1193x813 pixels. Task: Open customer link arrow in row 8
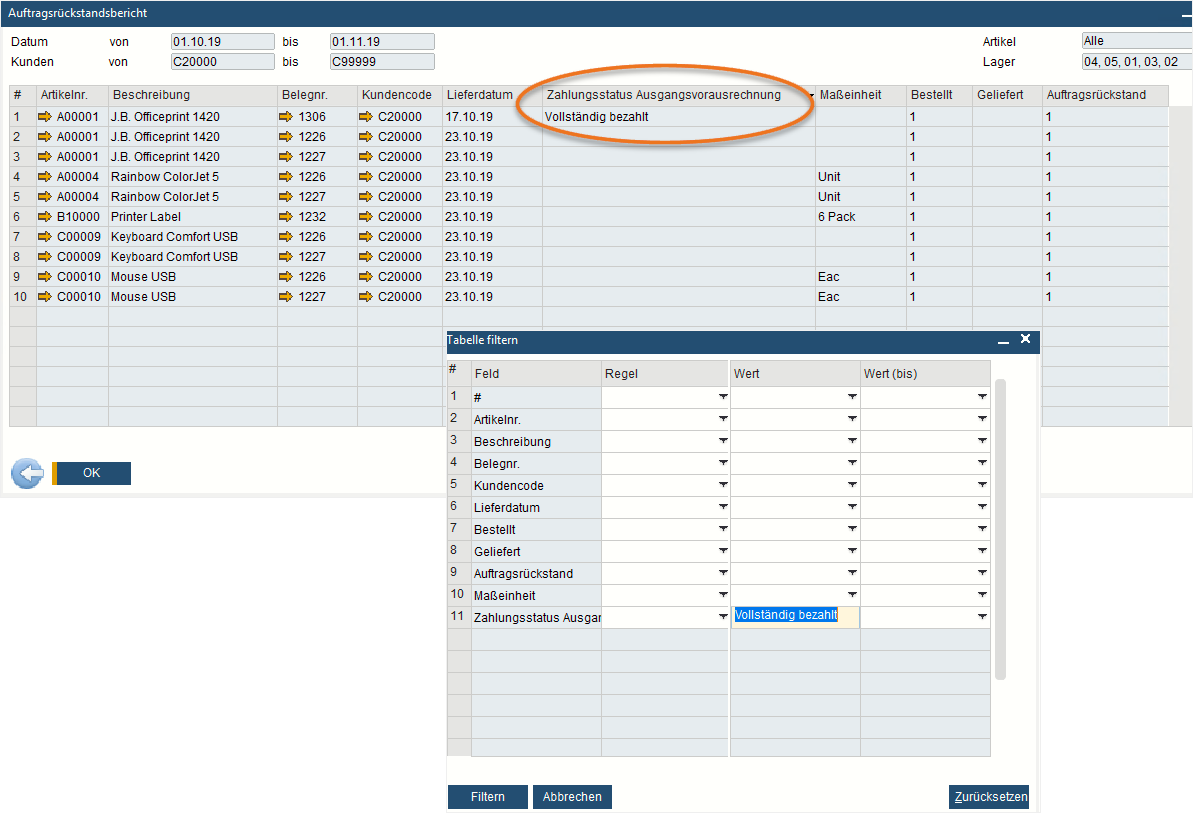(x=366, y=257)
